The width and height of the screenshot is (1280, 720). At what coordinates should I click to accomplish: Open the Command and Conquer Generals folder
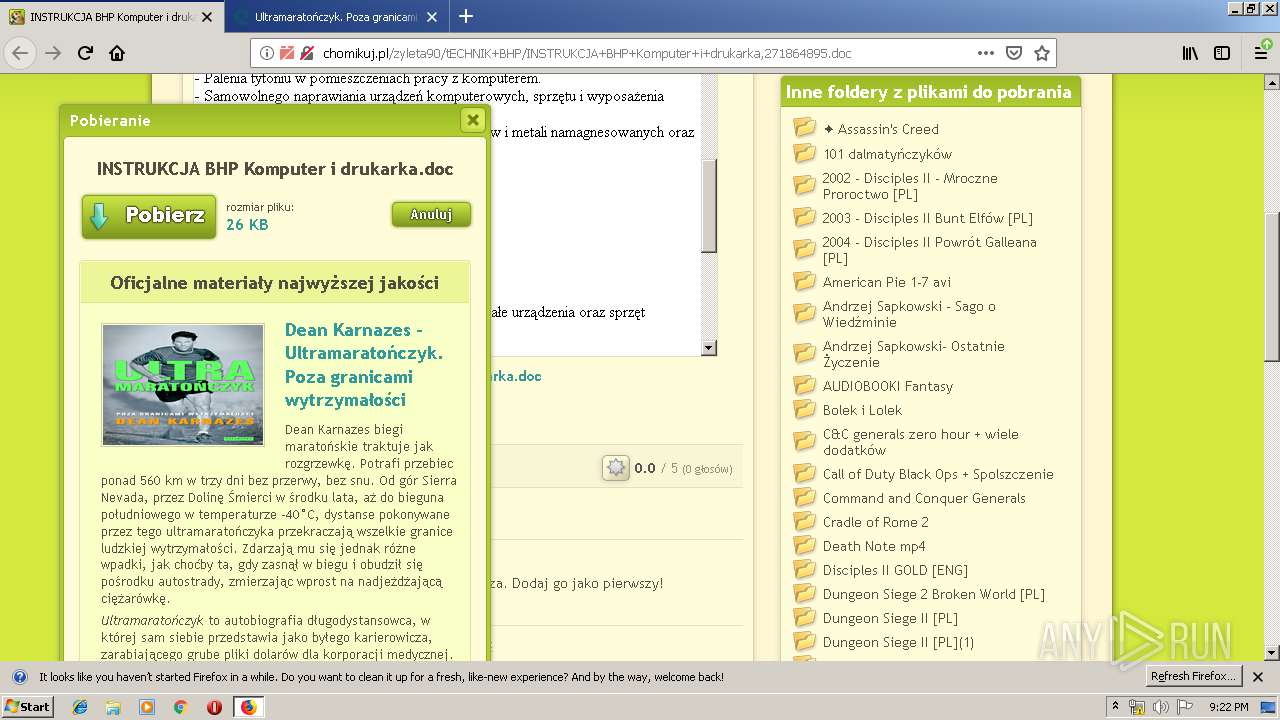click(924, 498)
